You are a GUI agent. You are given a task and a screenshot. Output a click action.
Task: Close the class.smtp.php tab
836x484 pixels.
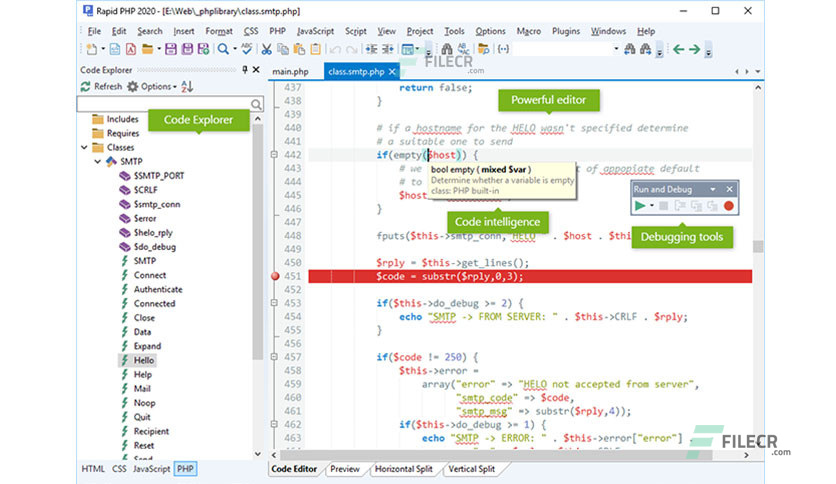point(392,71)
